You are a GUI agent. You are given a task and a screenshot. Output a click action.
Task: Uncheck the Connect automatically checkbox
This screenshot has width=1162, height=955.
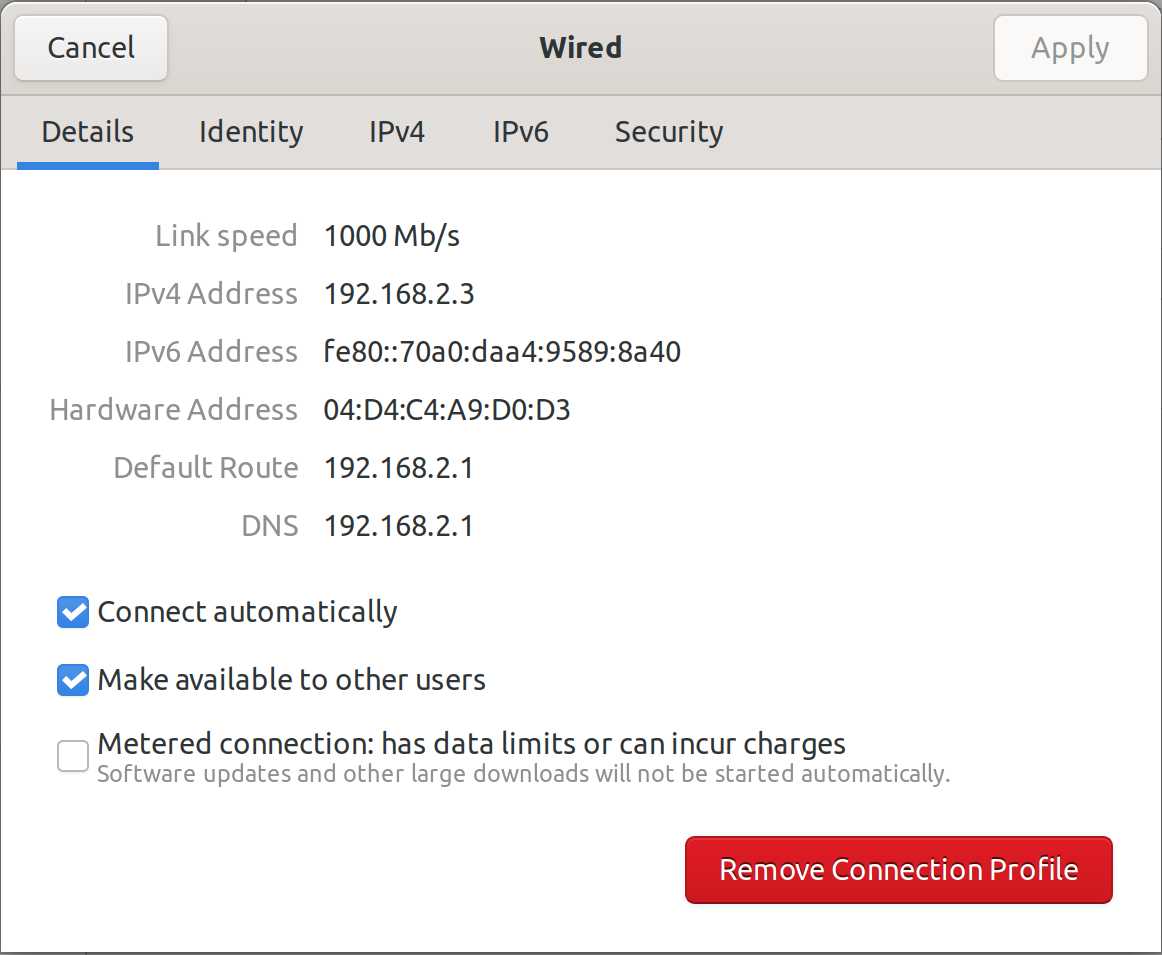tap(73, 612)
